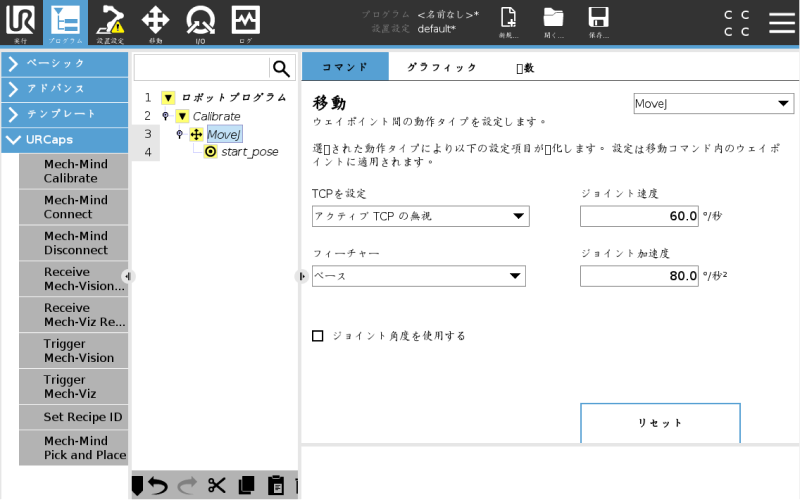The width and height of the screenshot is (800, 500).
Task: Expand the ベーシック section
Action: coord(65,64)
